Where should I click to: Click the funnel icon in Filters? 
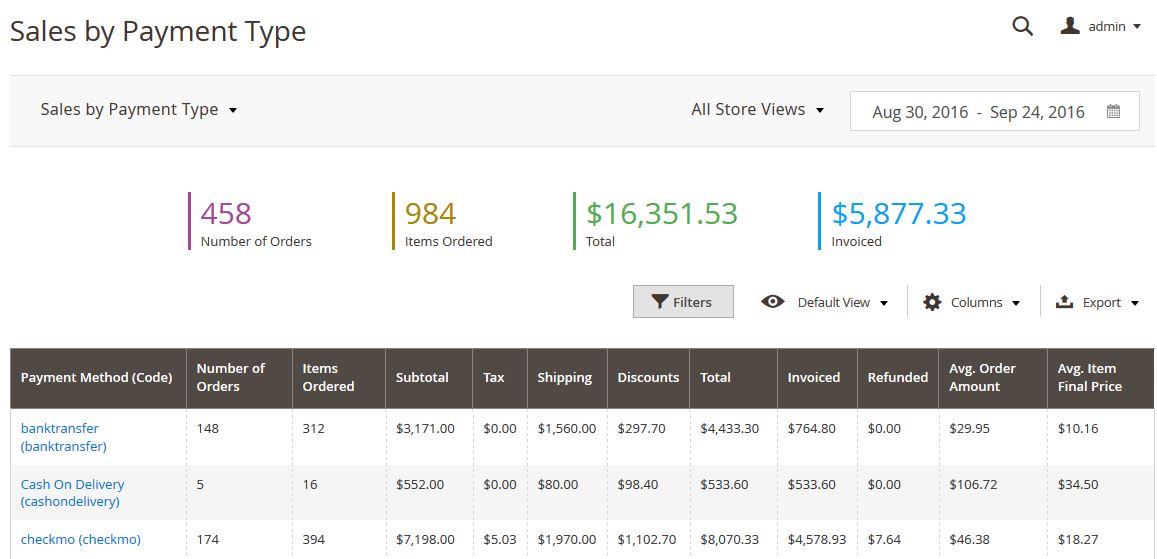660,302
